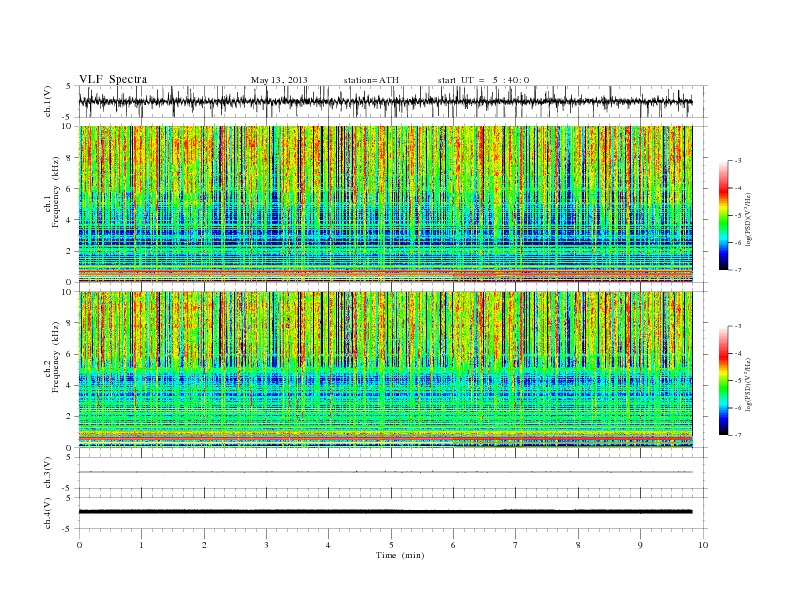Pick the ch.2 PSD color bar

724,381
